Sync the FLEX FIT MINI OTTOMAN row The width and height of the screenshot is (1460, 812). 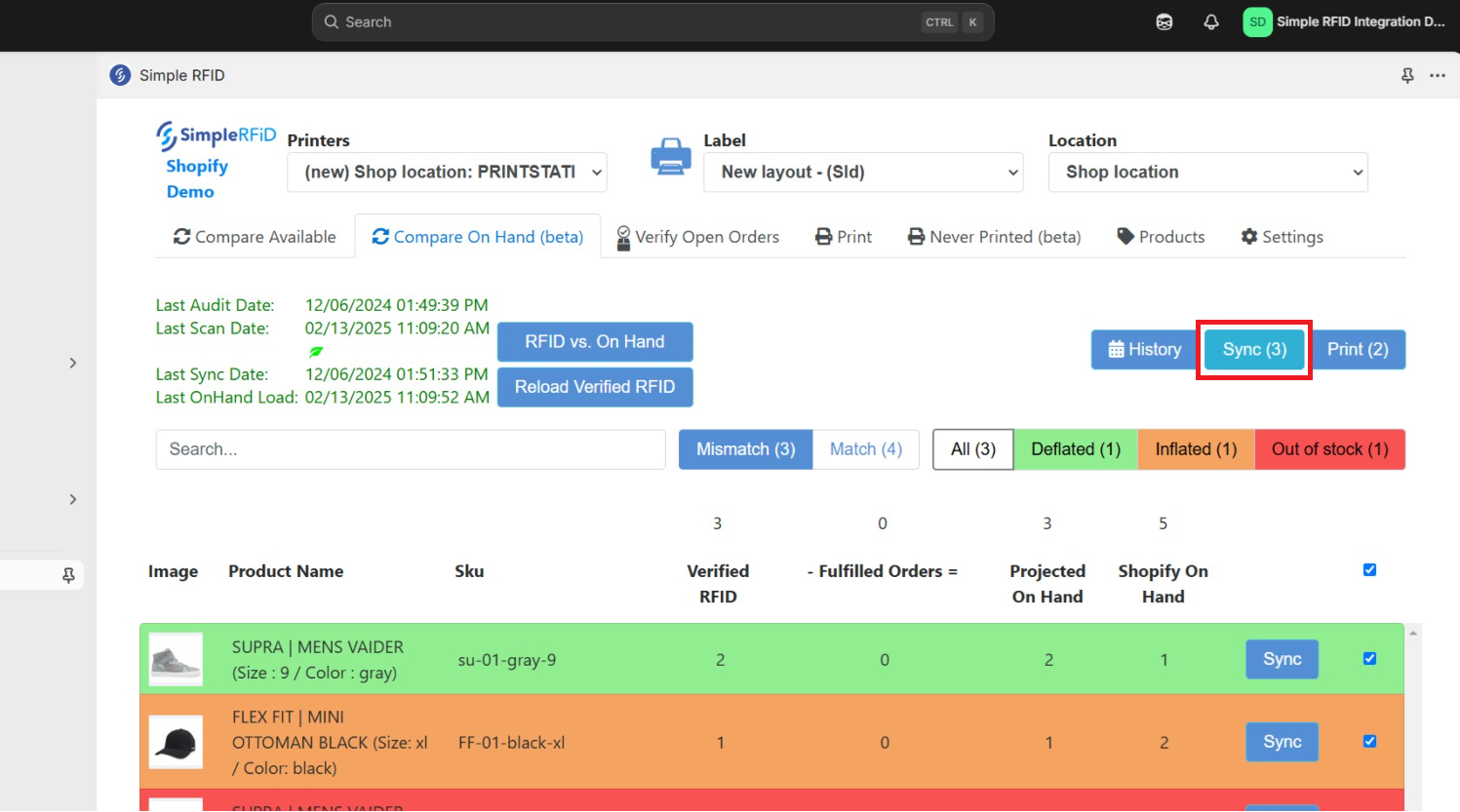coord(1282,742)
